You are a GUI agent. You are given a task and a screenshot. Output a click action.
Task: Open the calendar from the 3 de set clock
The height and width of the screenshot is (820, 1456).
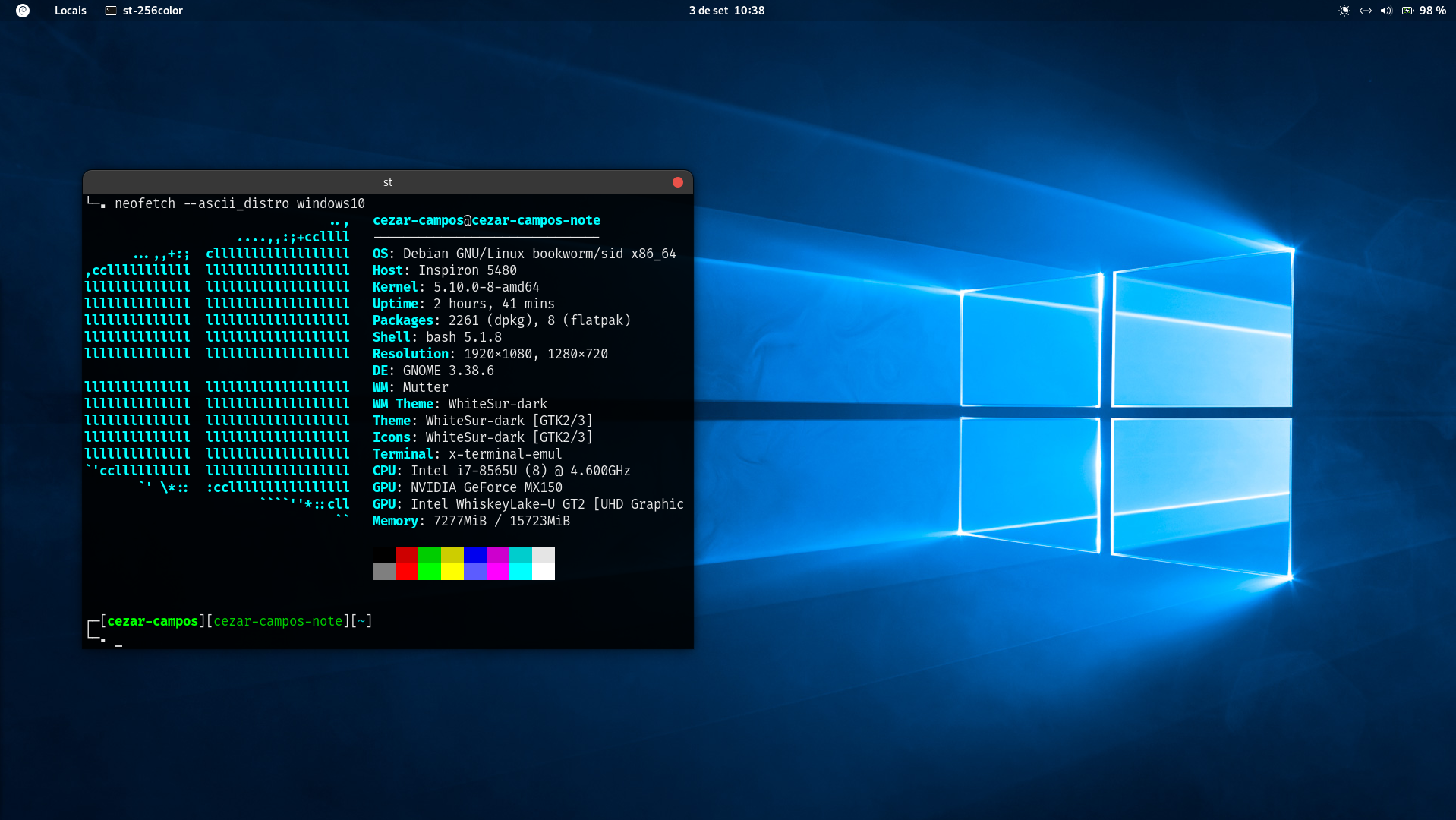726,11
